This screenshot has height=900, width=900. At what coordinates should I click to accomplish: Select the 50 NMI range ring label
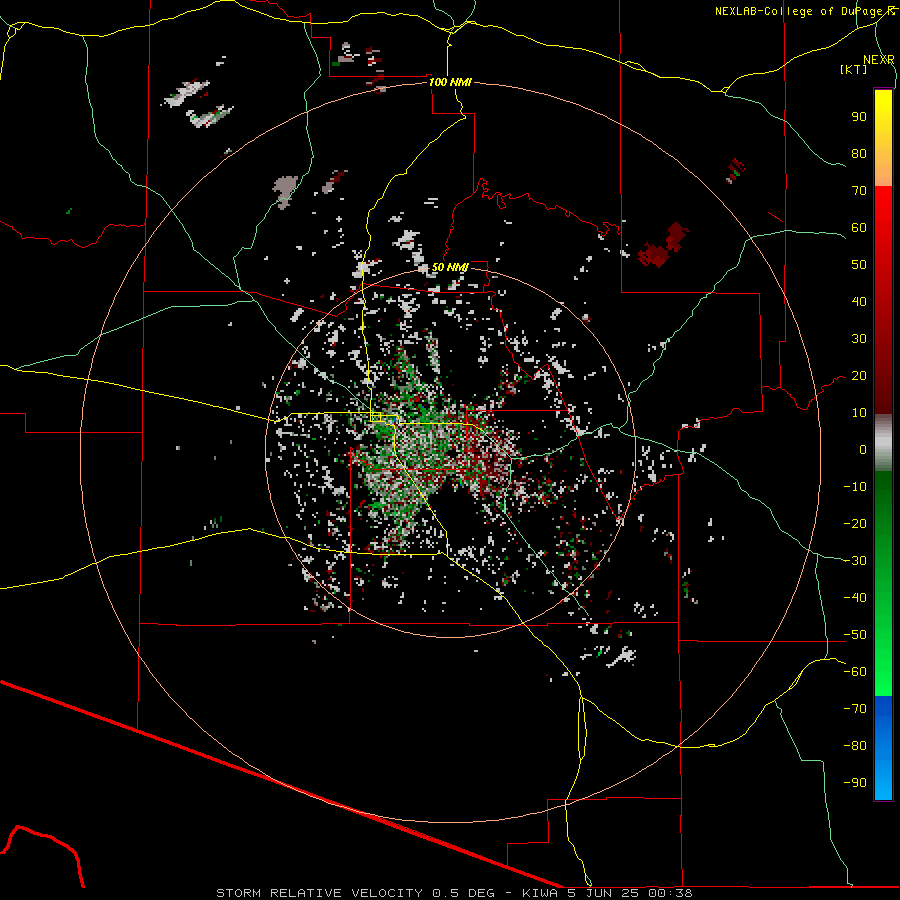coord(450,267)
